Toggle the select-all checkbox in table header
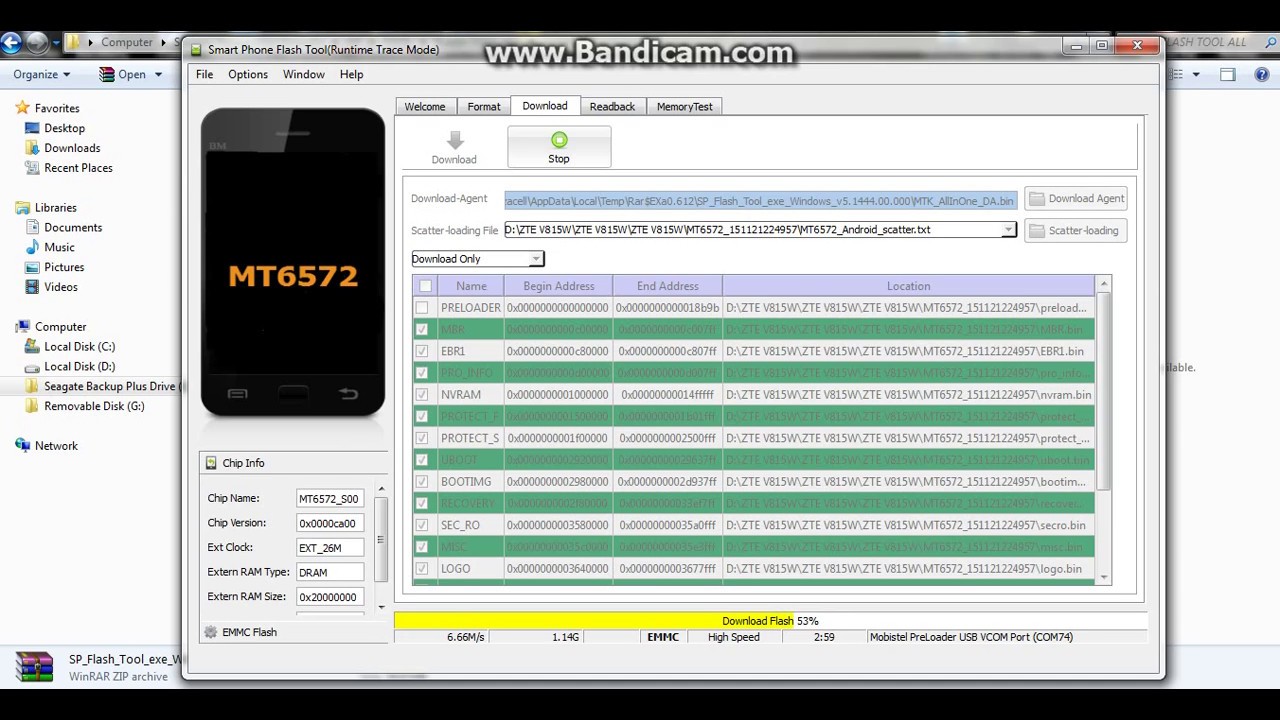 pyautogui.click(x=425, y=286)
